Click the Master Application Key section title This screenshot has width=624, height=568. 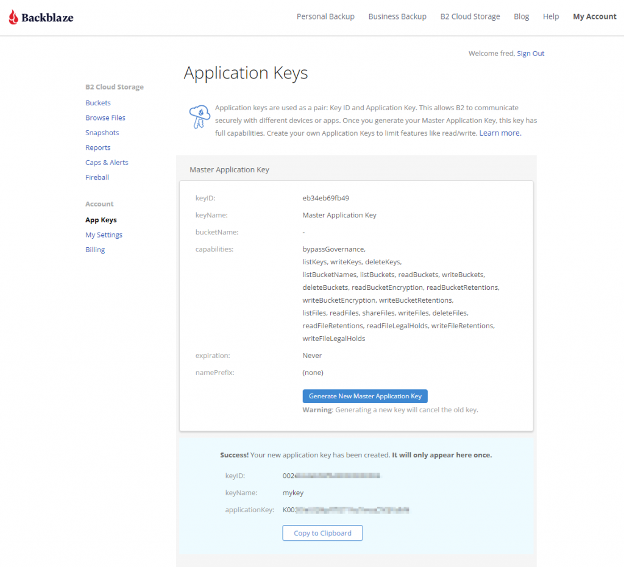[x=229, y=170]
